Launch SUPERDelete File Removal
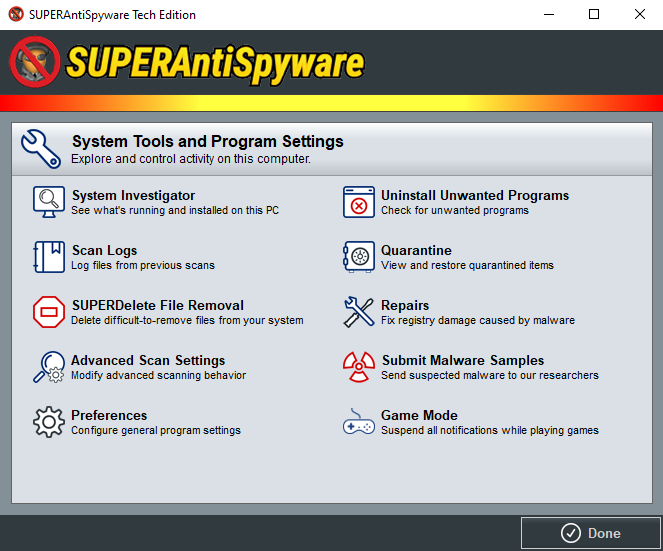 click(x=158, y=305)
